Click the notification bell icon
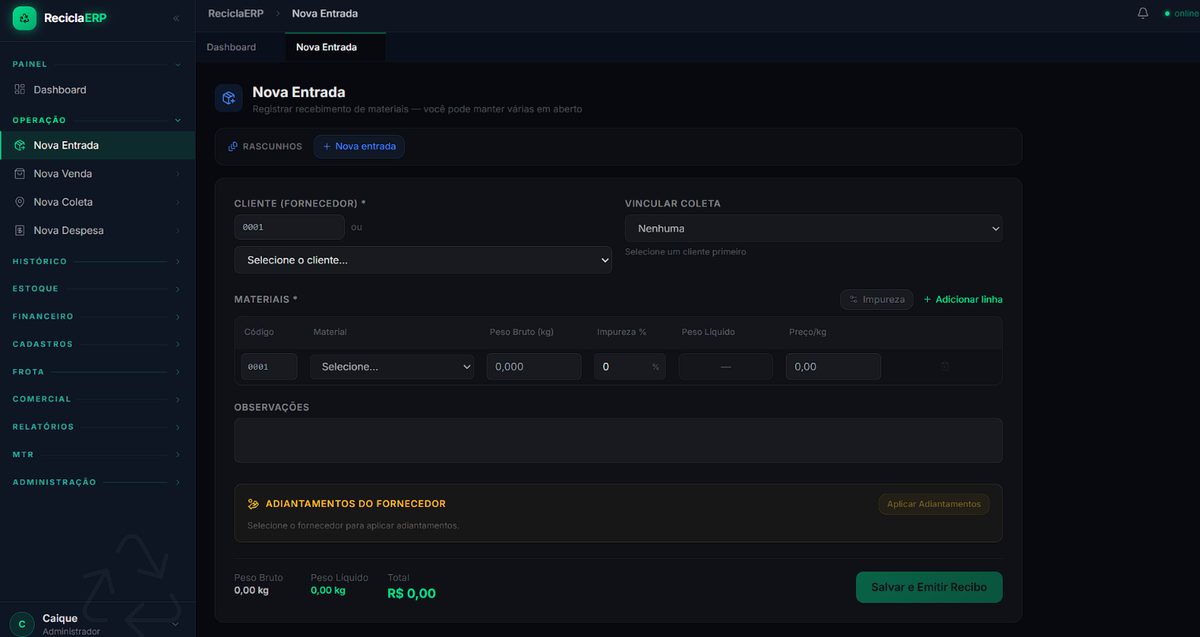Image resolution: width=1200 pixels, height=637 pixels. coord(1143,13)
